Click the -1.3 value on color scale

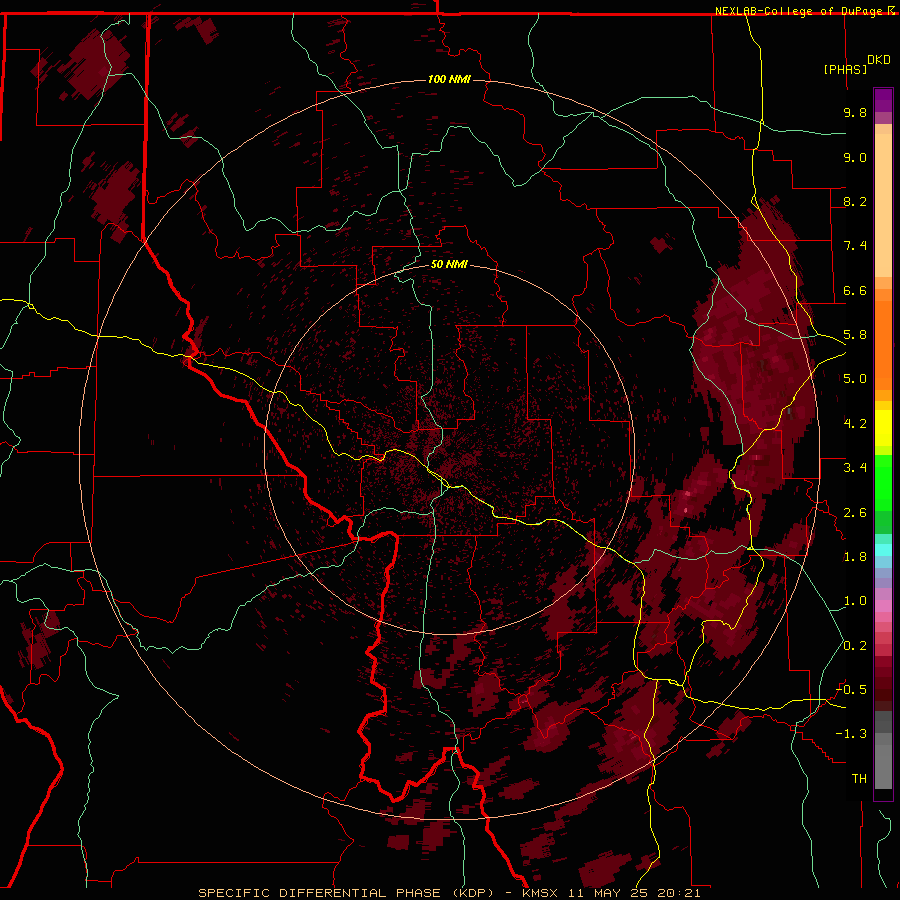click(x=851, y=734)
